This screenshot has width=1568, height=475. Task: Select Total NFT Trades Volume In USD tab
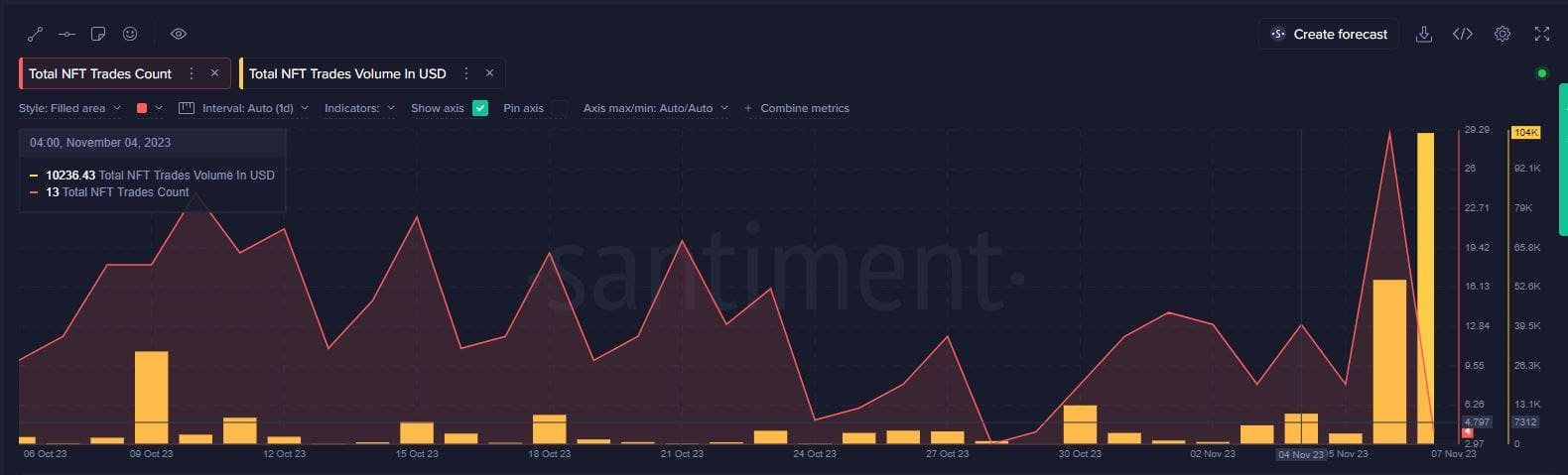347,73
